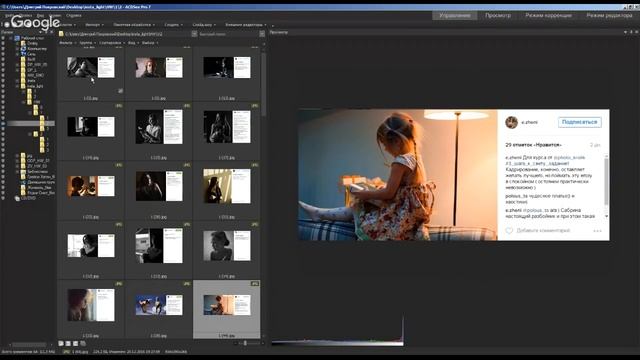
Task: Open the Режим коррекции mode tab
Action: click(x=548, y=16)
